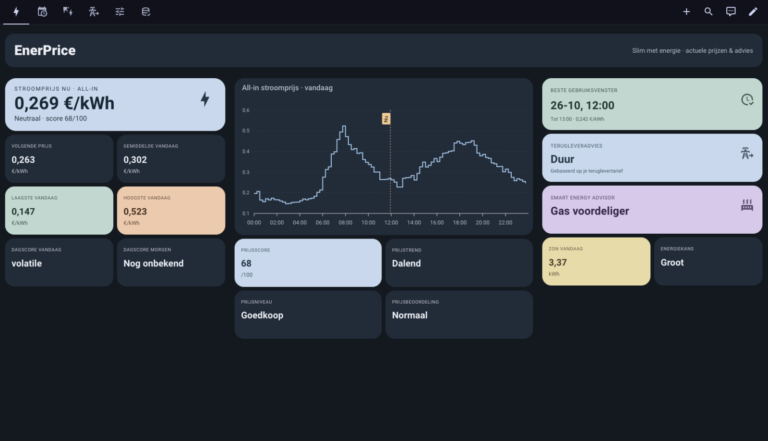Click the Gas voordeliger advice text
The width and height of the screenshot is (768, 441).
[590, 211]
